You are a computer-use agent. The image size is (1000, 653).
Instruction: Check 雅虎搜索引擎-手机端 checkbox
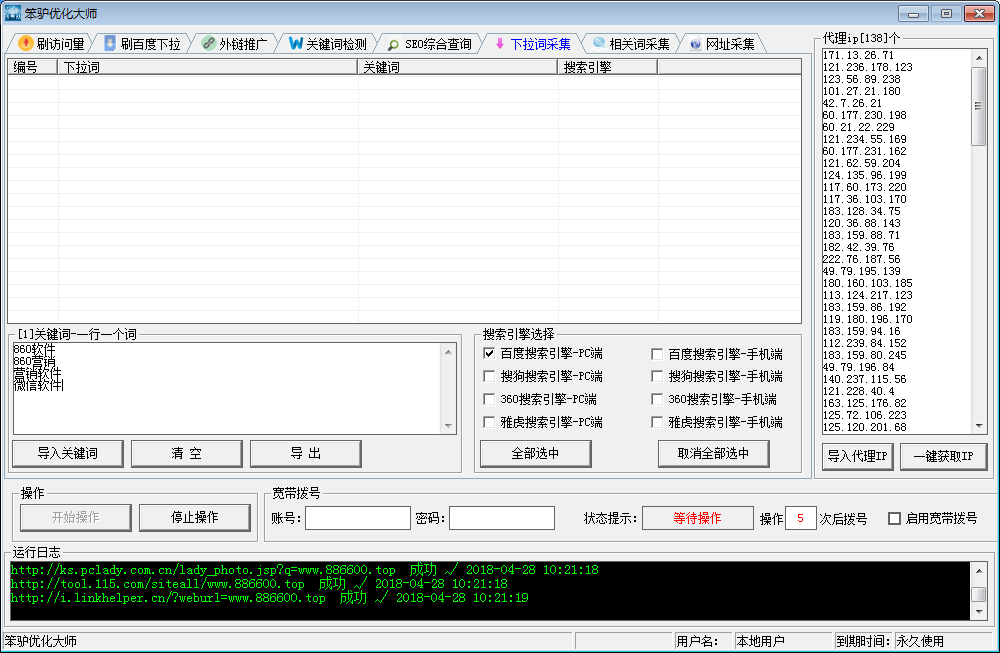657,422
